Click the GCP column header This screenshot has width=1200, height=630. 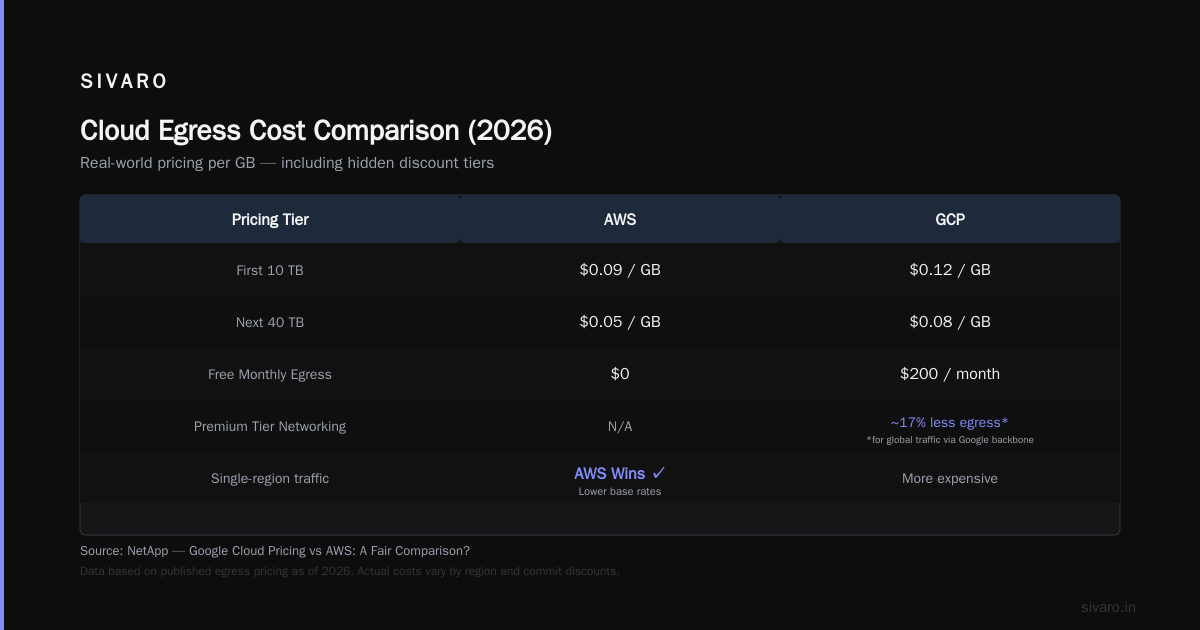pyautogui.click(x=950, y=219)
